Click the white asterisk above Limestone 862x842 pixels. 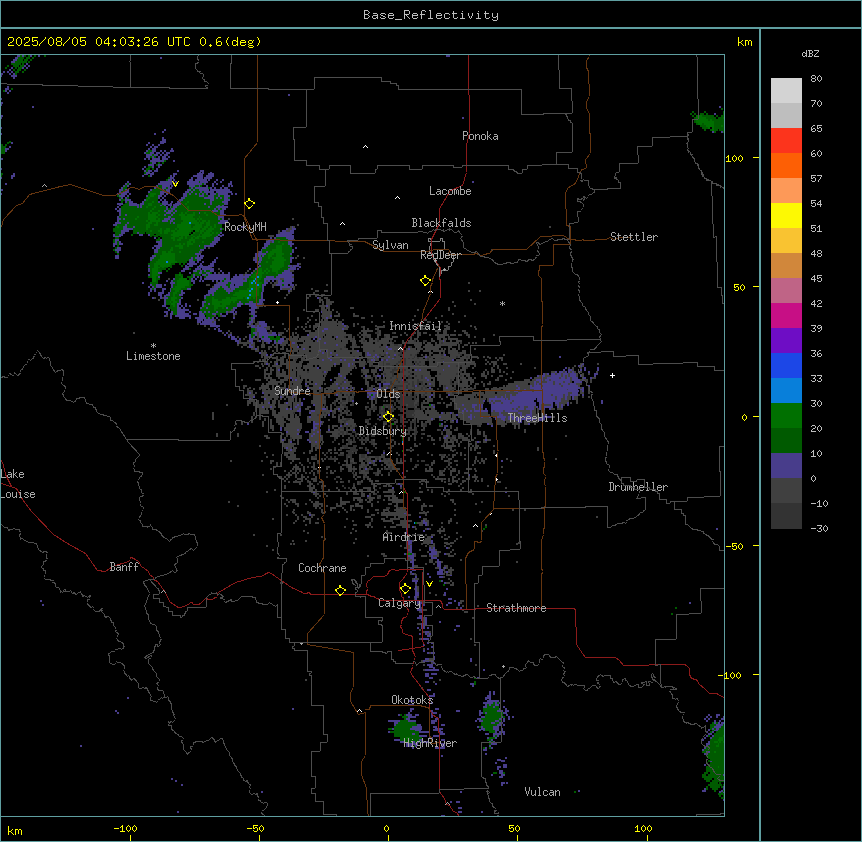point(153,346)
